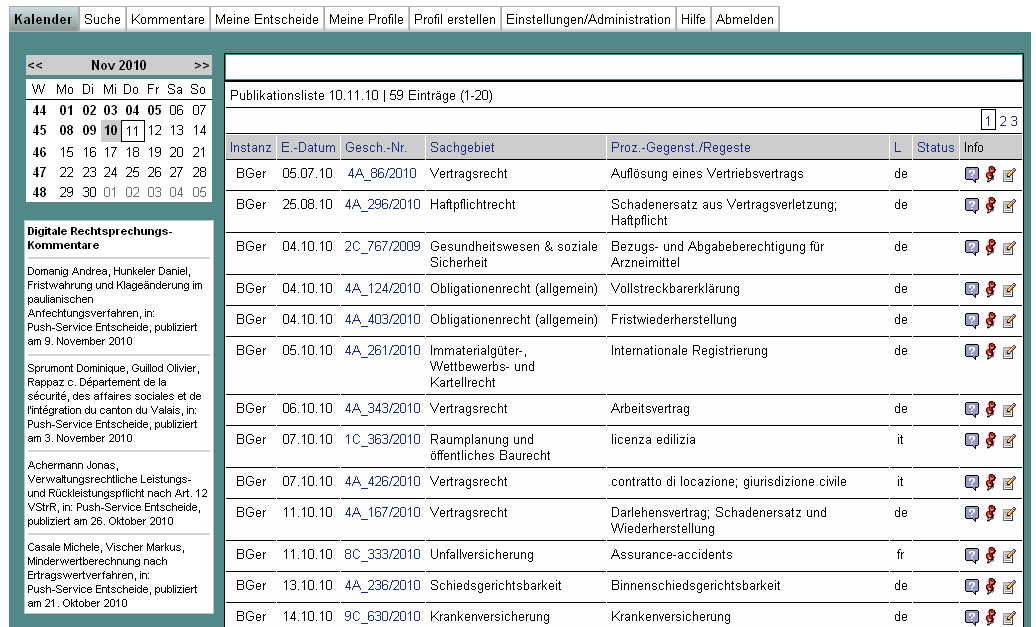This screenshot has width=1036, height=627.
Task: Sort list by E.-Datum column
Action: click(308, 148)
